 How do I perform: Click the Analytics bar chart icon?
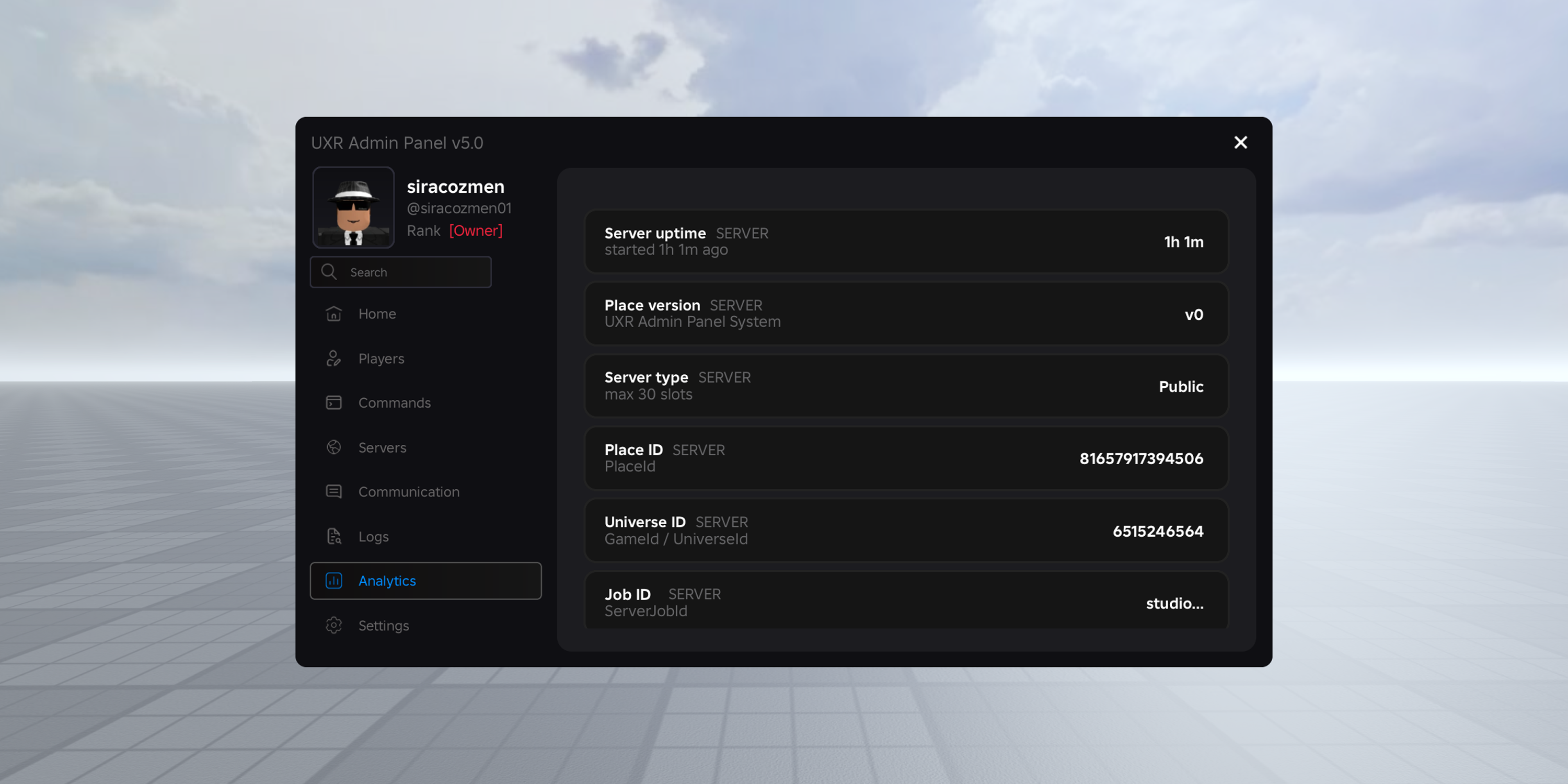(x=333, y=581)
